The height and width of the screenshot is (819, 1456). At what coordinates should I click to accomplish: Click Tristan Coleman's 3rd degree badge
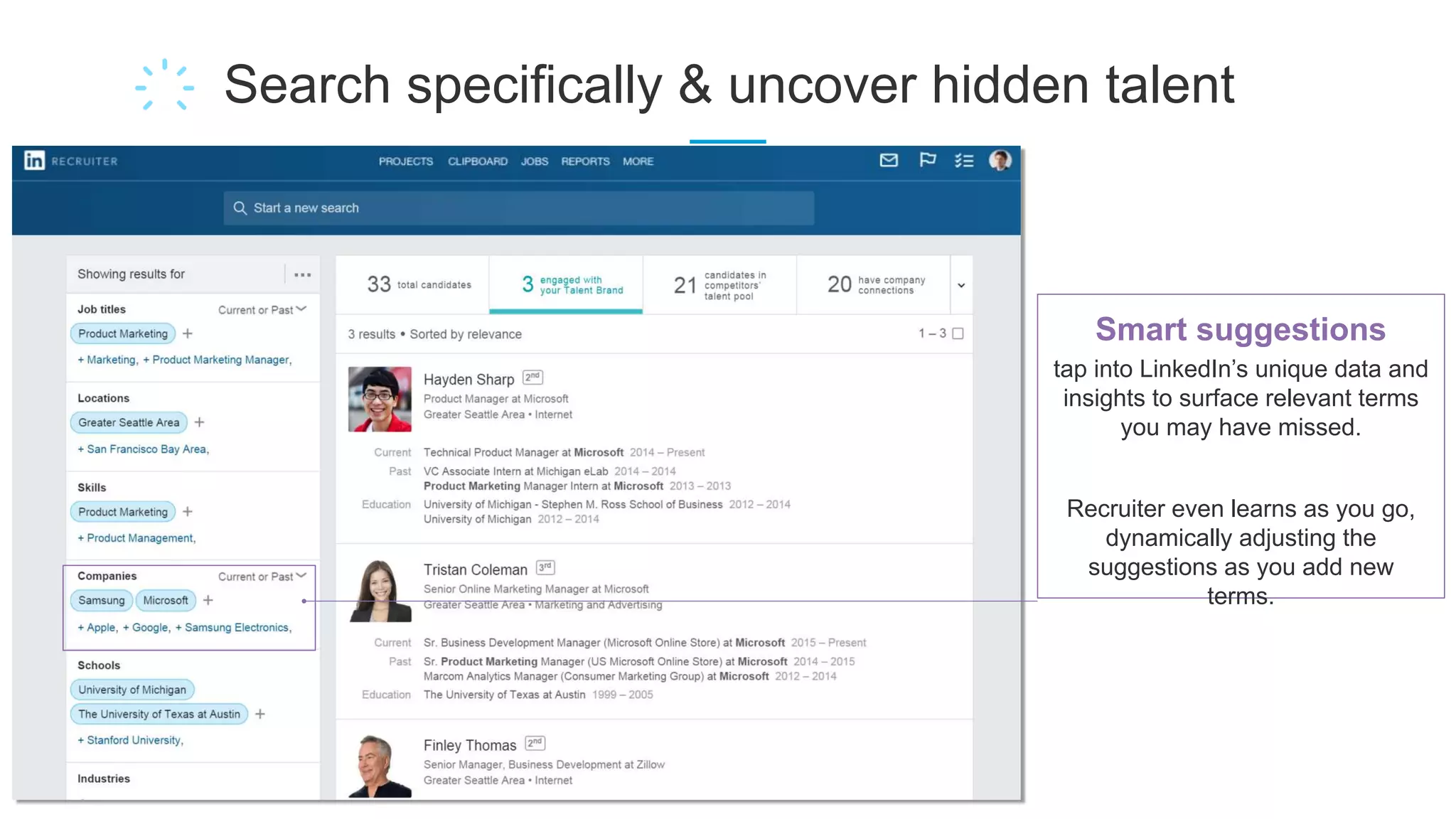point(545,567)
